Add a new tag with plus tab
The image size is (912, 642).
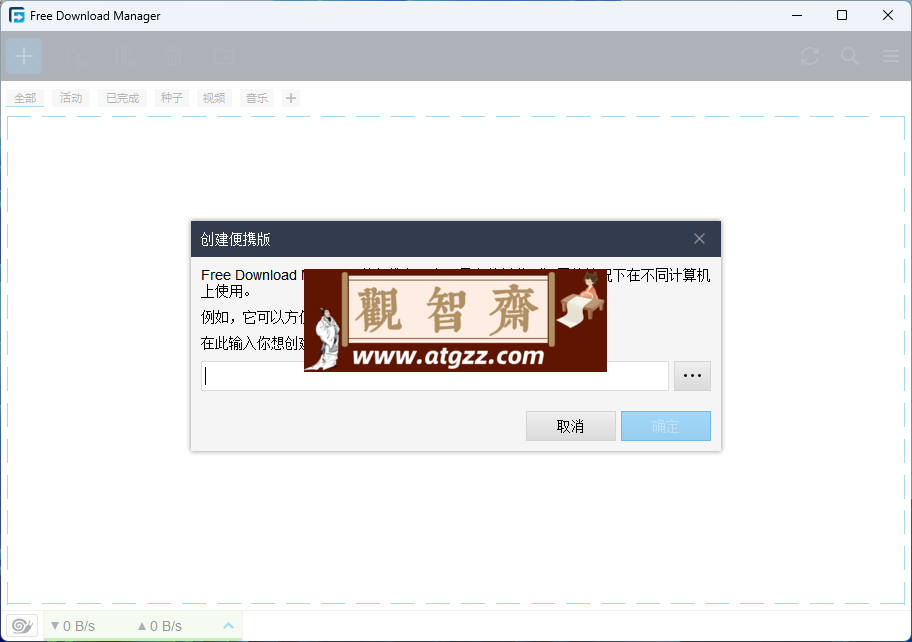291,98
